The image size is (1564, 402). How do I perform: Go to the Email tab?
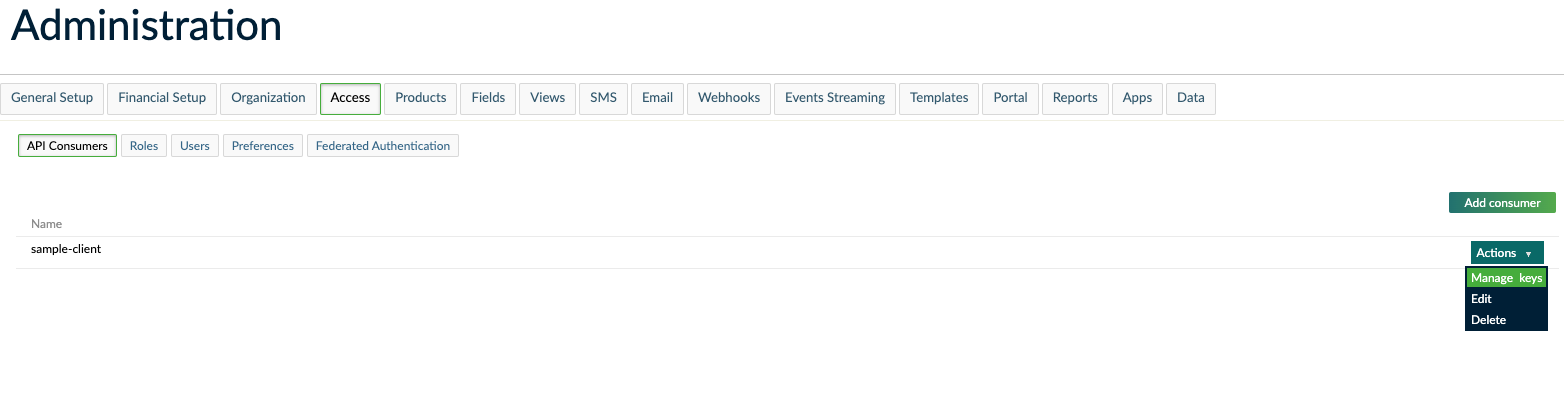click(657, 98)
